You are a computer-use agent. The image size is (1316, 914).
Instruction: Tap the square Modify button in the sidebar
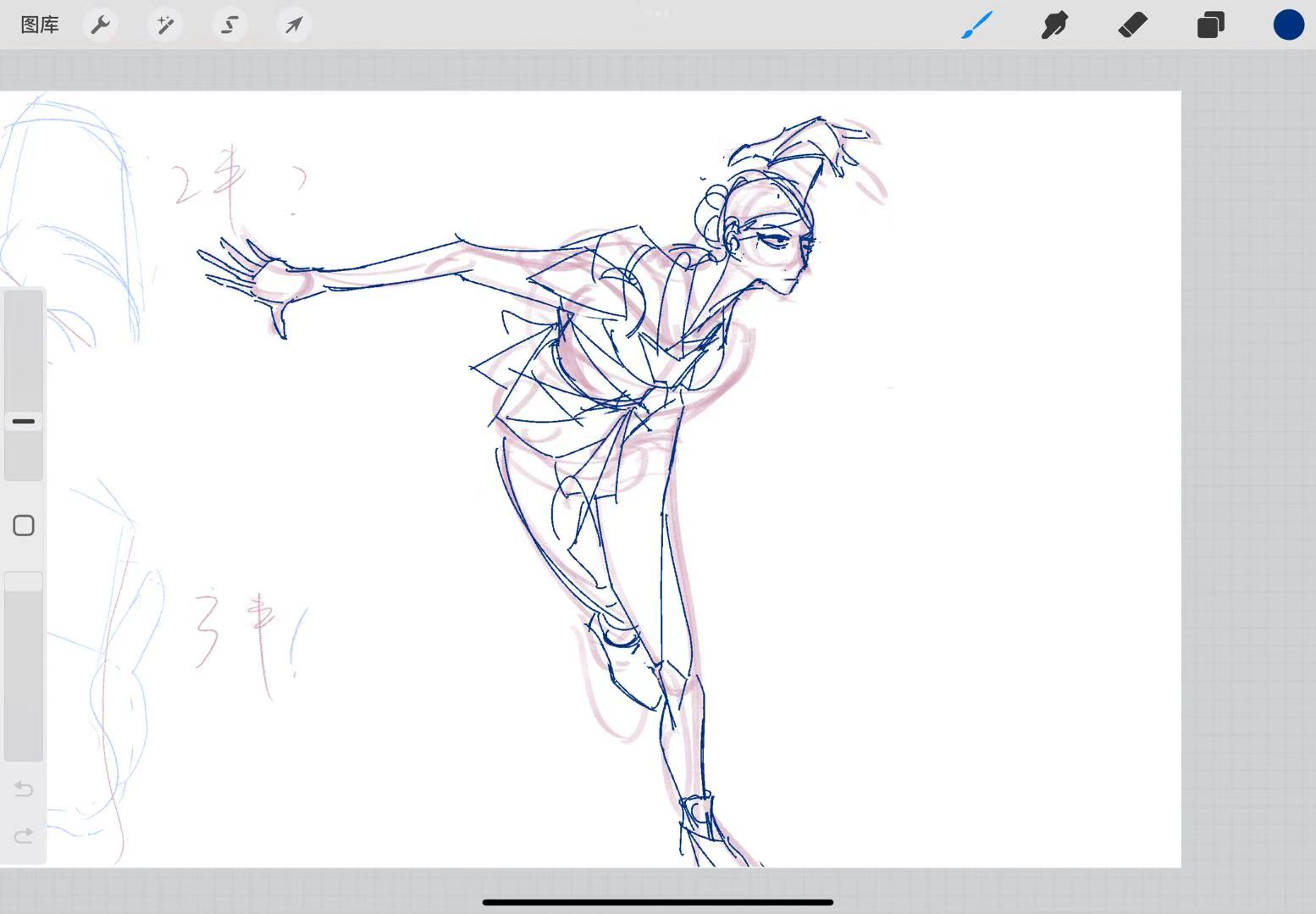[x=24, y=526]
